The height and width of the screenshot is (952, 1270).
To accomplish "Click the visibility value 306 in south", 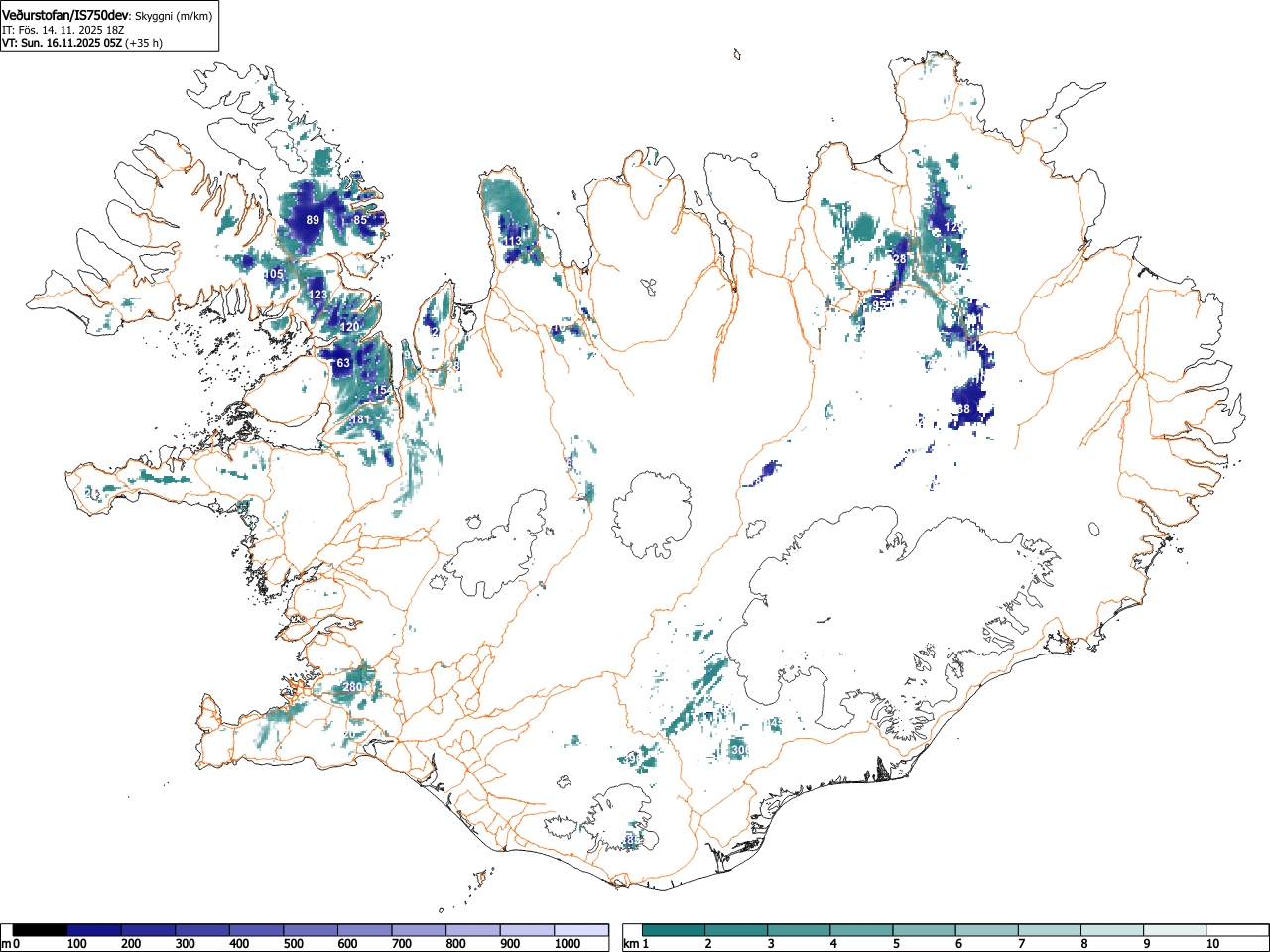I will coord(740,751).
